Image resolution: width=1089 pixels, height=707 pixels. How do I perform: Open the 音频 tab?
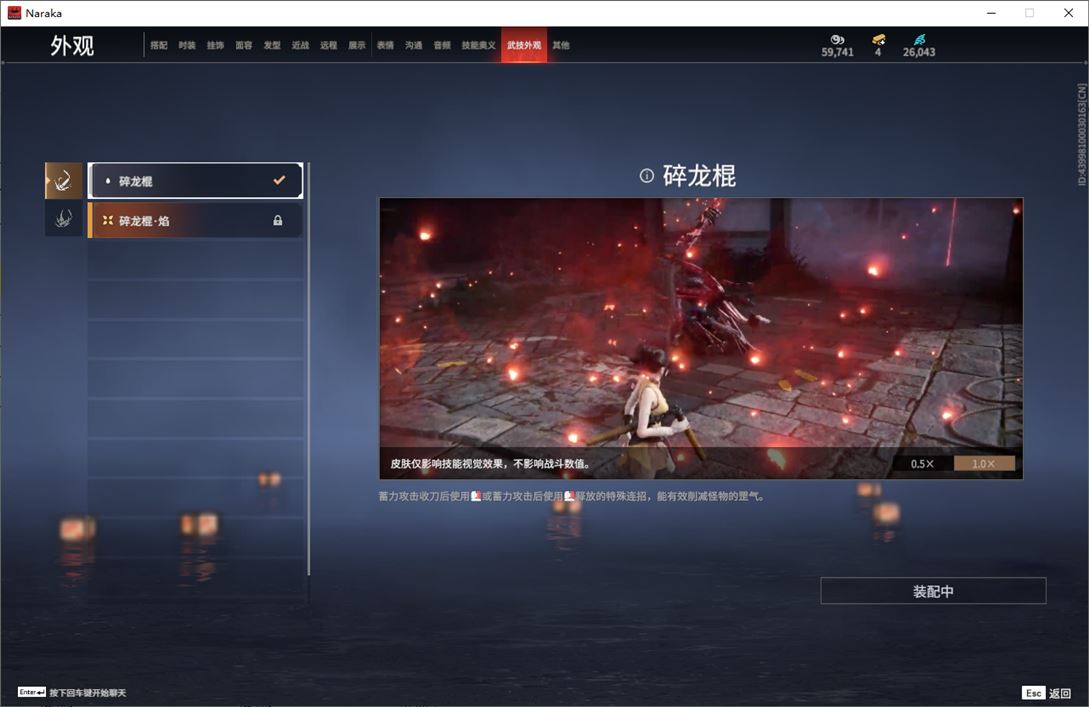442,45
